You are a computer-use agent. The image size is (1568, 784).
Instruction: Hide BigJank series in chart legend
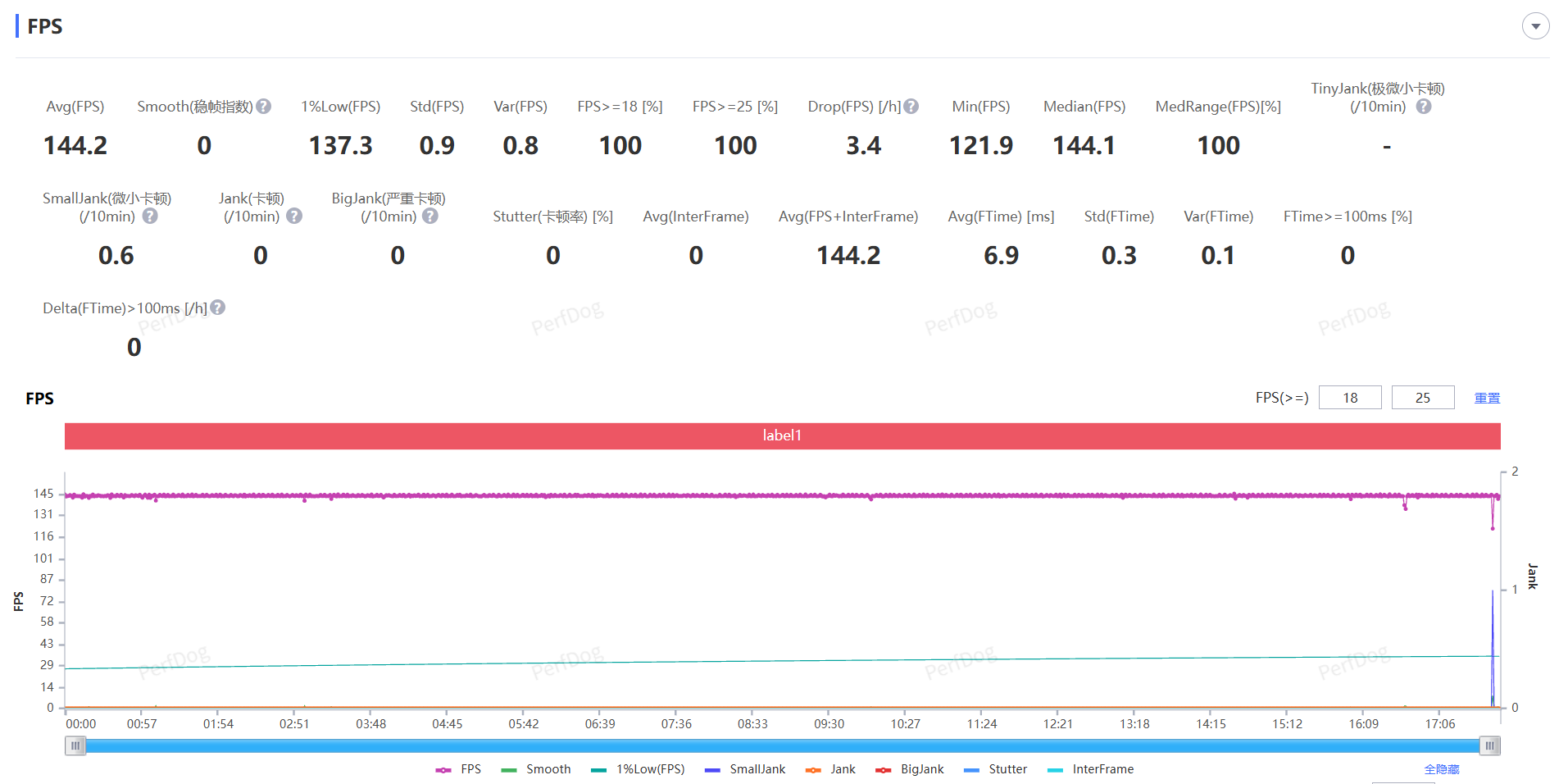point(911,769)
